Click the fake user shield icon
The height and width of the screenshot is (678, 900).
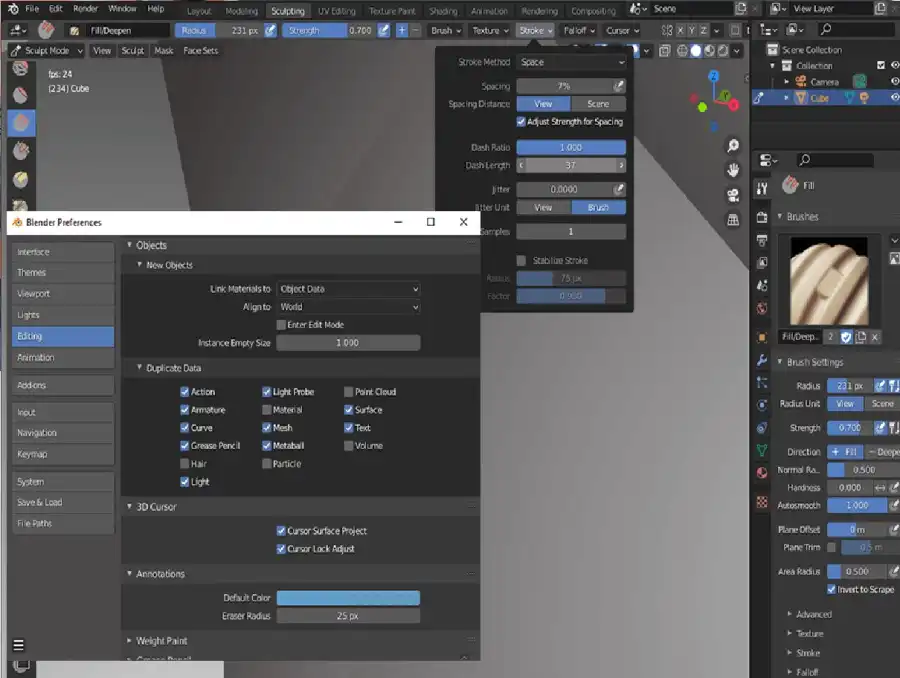click(x=845, y=337)
